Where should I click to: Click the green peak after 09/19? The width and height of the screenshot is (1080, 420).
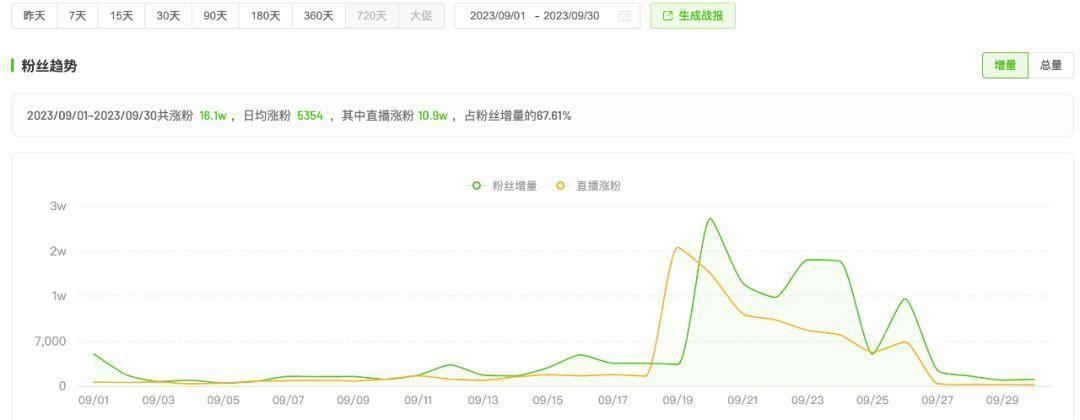[710, 219]
